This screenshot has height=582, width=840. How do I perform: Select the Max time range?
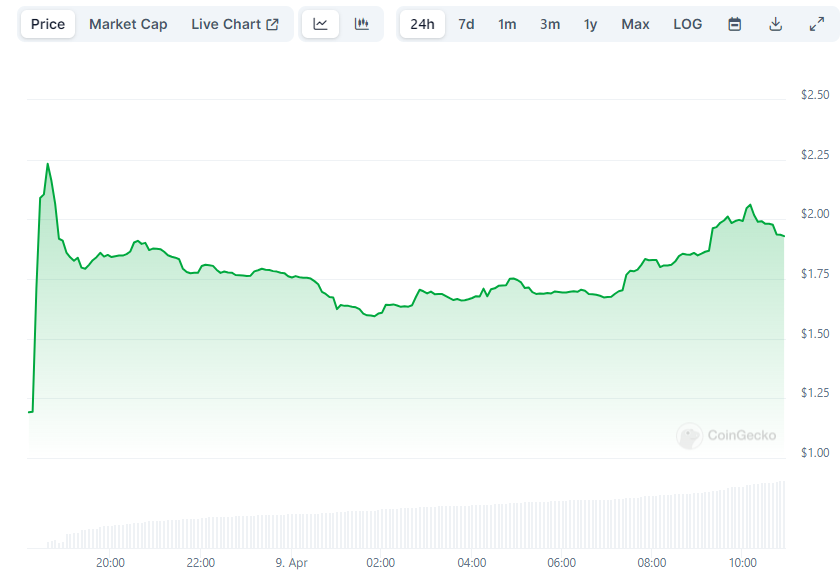pyautogui.click(x=635, y=24)
